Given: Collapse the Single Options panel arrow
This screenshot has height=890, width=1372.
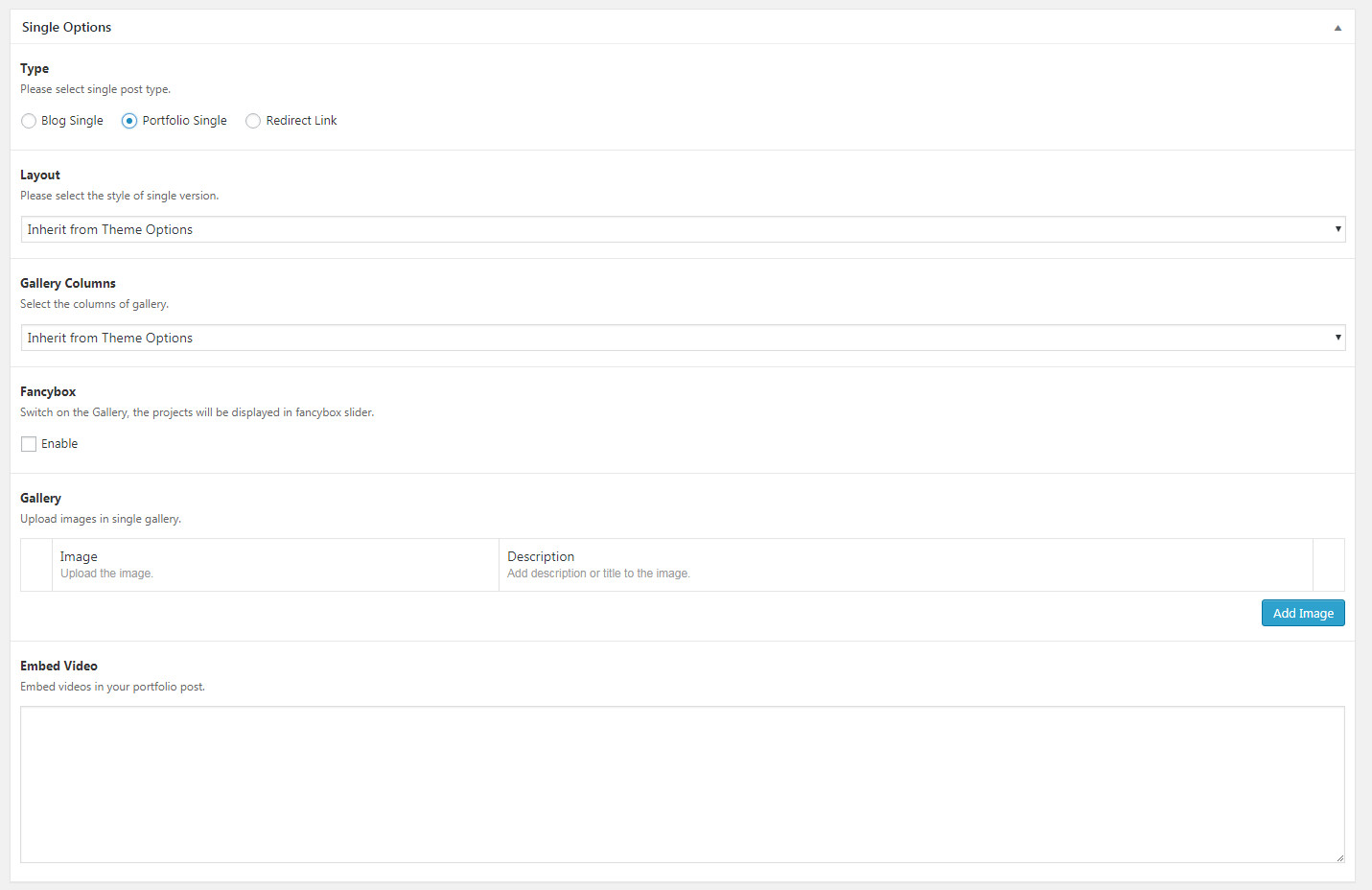Looking at the screenshot, I should click(x=1337, y=28).
